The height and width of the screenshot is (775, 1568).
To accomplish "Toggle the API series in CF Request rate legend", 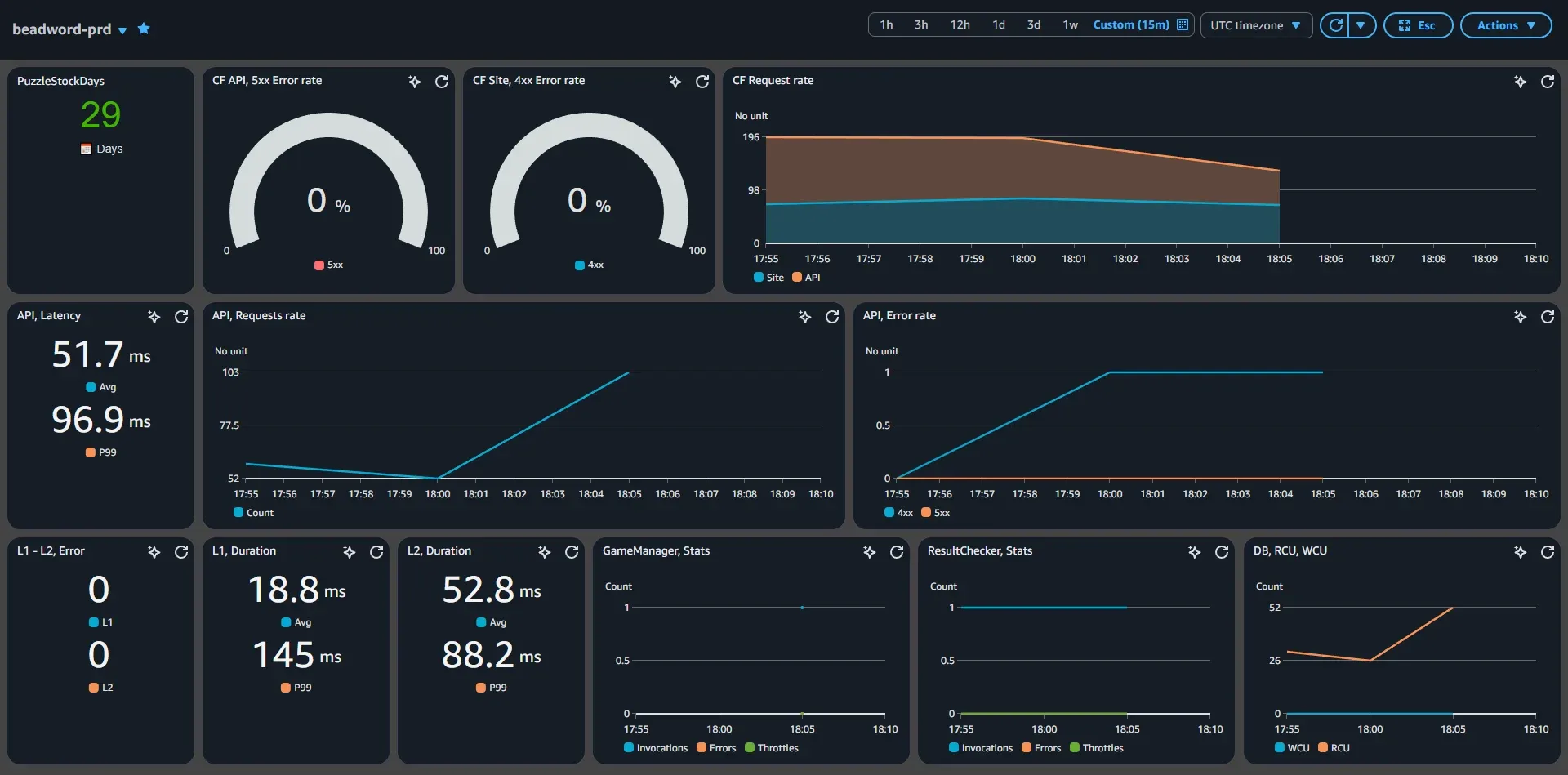I will tap(806, 278).
